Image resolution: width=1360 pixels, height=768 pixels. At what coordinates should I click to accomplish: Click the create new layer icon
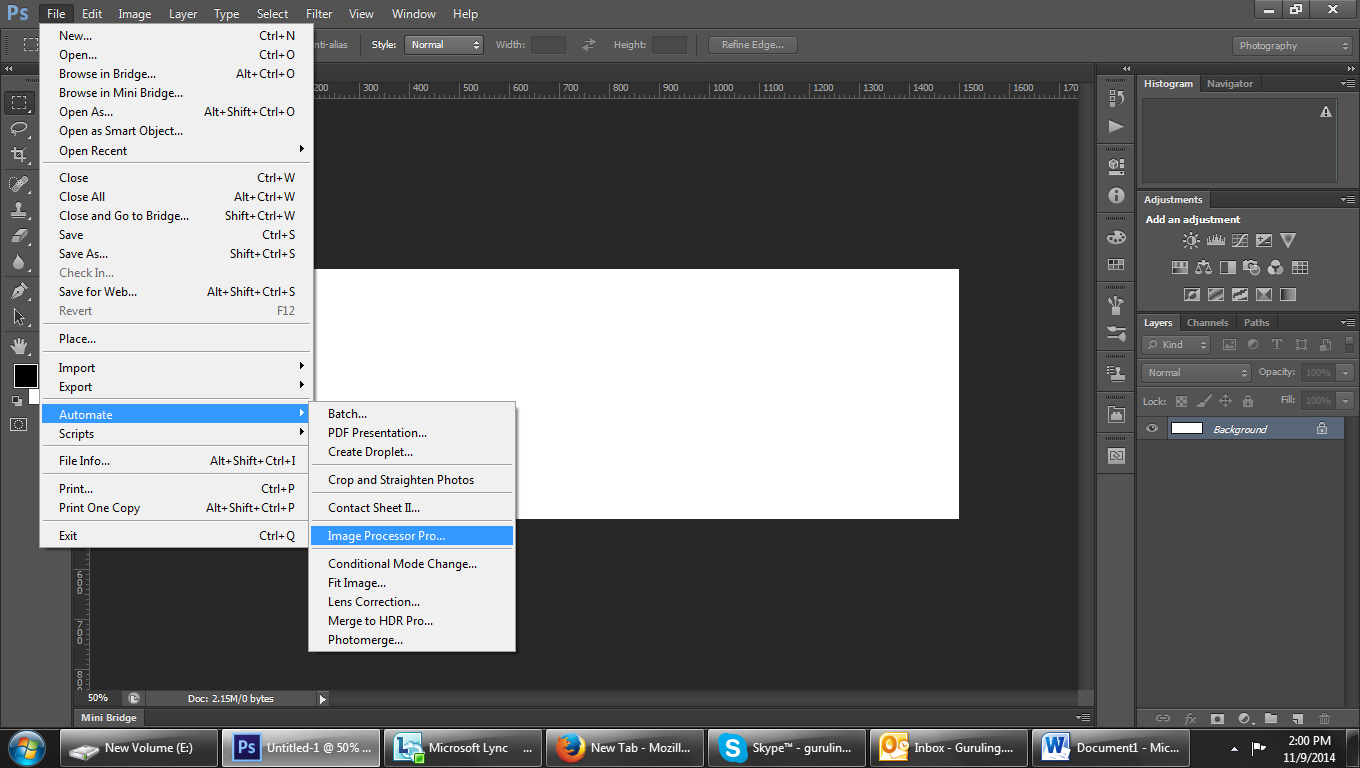(x=1297, y=718)
